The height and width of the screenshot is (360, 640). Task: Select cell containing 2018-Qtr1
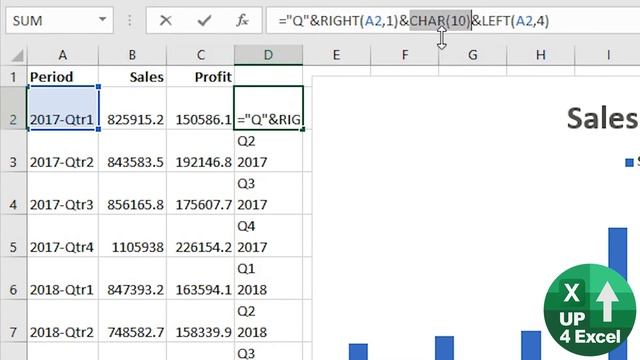point(63,278)
